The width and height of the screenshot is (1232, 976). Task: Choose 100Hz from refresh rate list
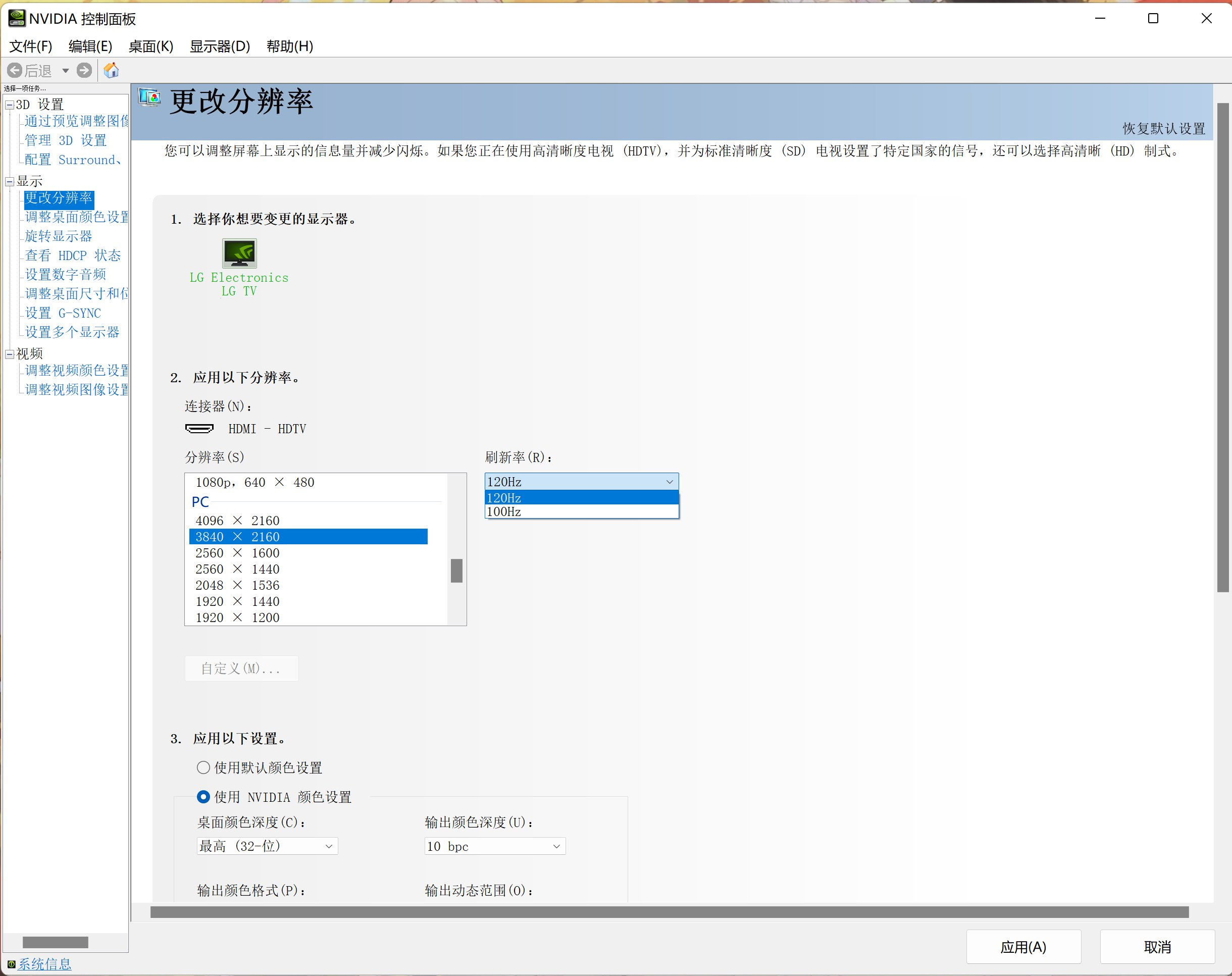coord(582,511)
